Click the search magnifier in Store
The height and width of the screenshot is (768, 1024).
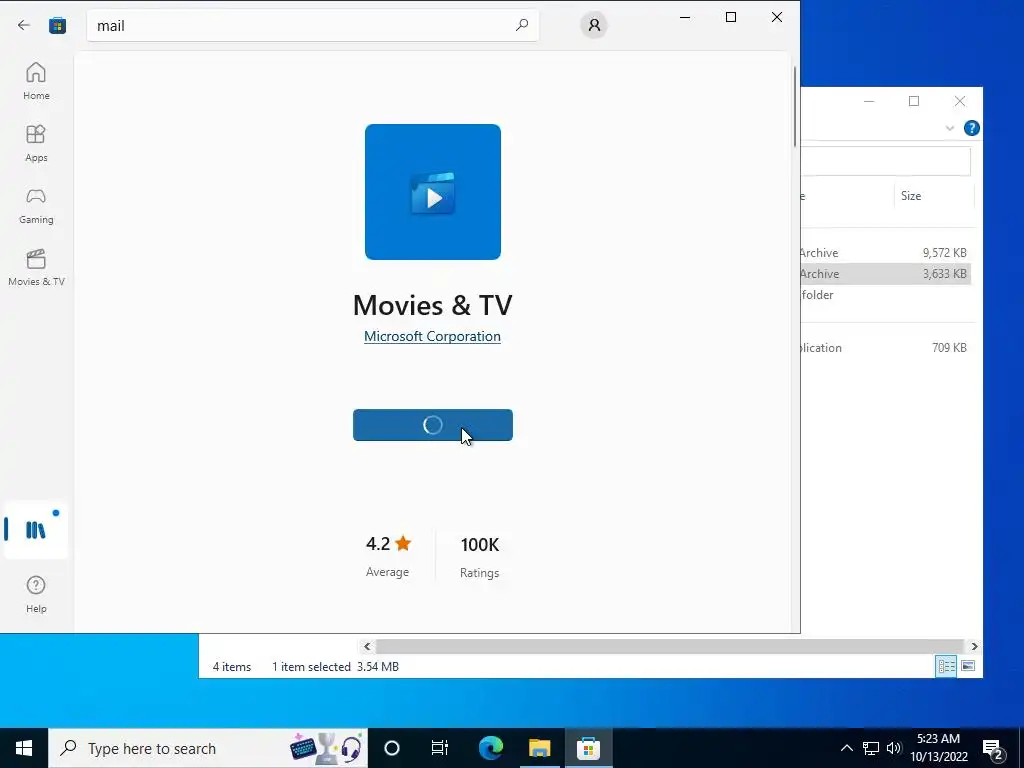[522, 25]
